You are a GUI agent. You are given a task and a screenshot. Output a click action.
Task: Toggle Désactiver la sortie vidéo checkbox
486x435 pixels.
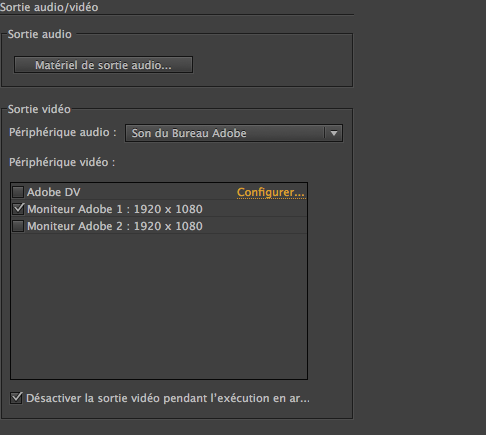point(16,398)
